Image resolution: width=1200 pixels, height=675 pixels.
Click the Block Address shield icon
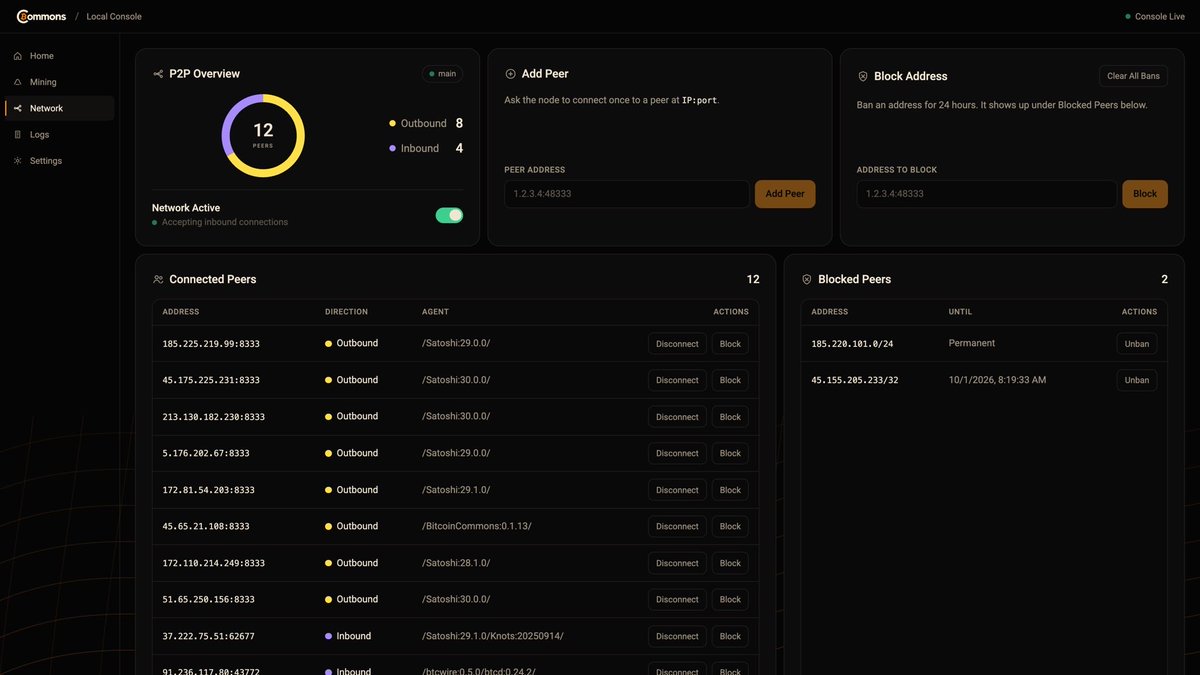863,76
